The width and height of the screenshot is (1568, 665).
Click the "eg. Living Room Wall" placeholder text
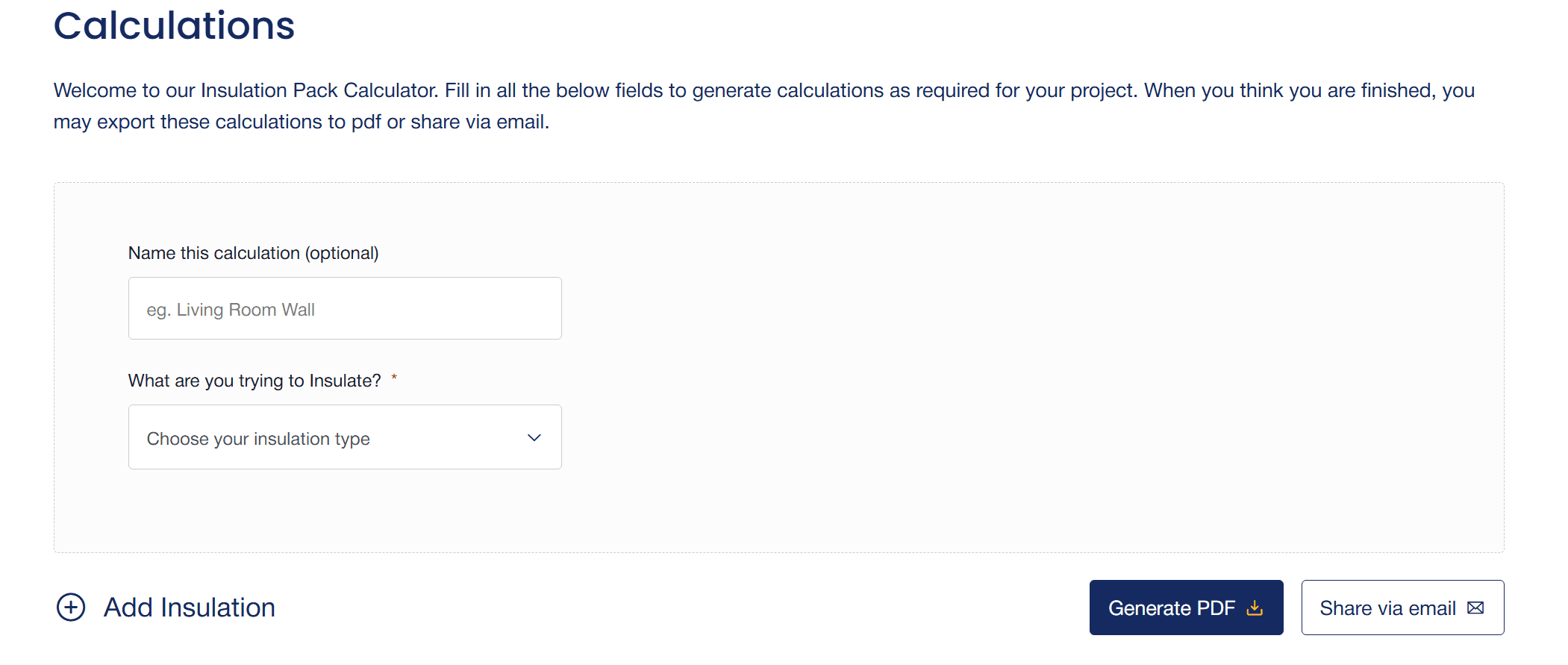pyautogui.click(x=231, y=310)
